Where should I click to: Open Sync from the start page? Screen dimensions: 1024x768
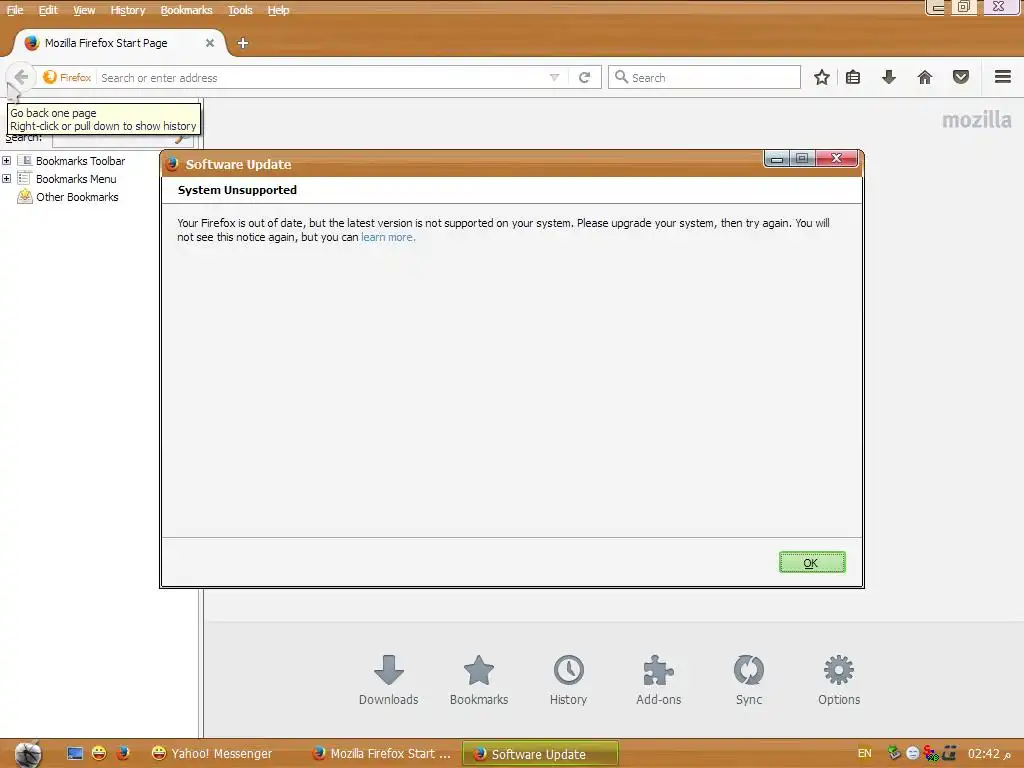point(748,680)
